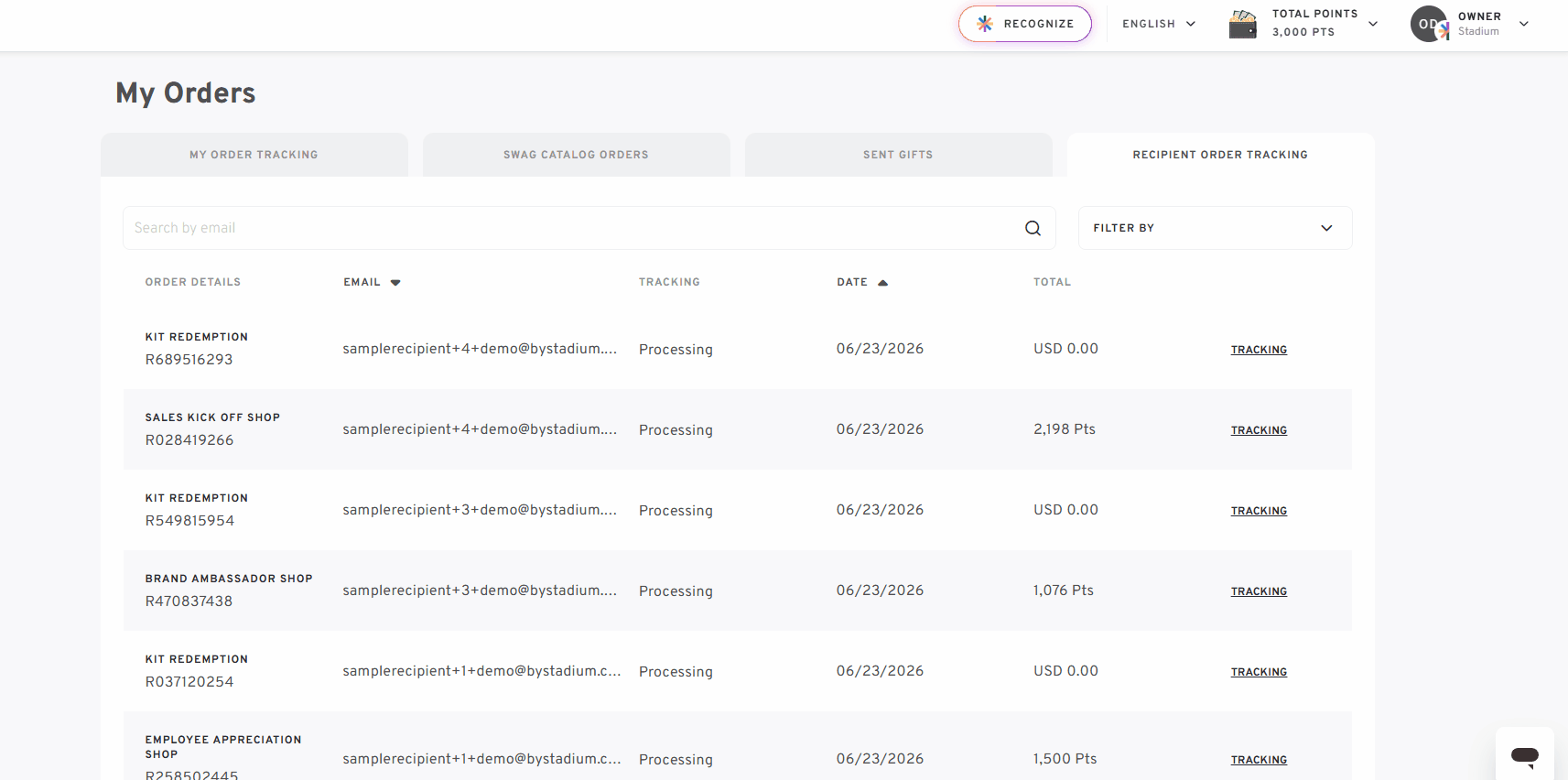Click the Recognize asterisk icon
Image resolution: width=1568 pixels, height=780 pixels.
(985, 24)
